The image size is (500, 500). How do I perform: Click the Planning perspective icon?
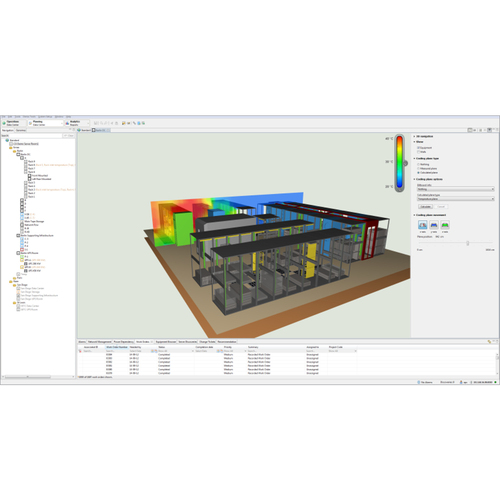click(30, 123)
